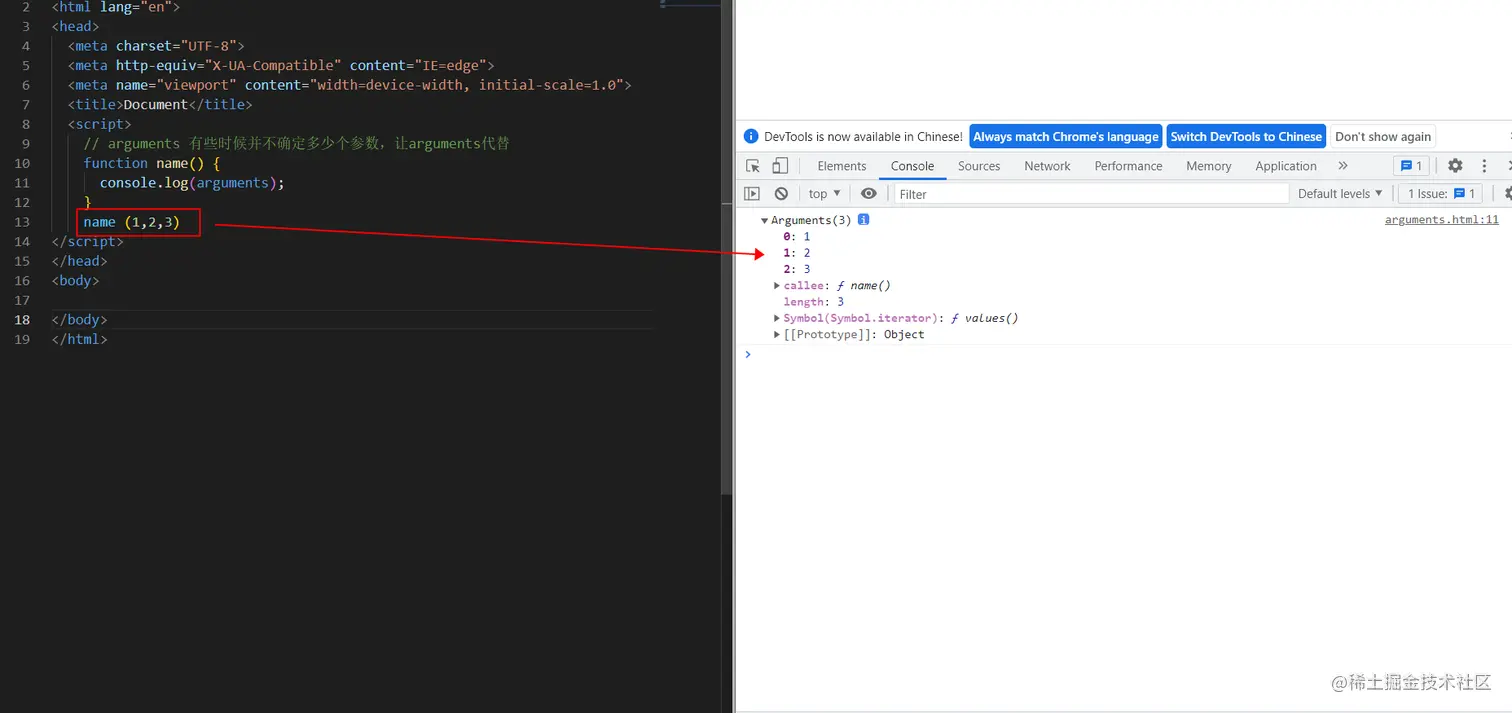Select the Console tab
Viewport: 1512px width, 713px height.
pos(912,166)
